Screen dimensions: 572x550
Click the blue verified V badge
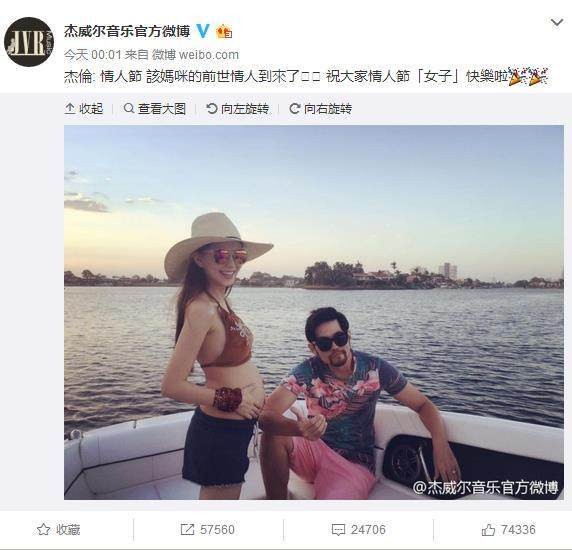click(x=203, y=31)
